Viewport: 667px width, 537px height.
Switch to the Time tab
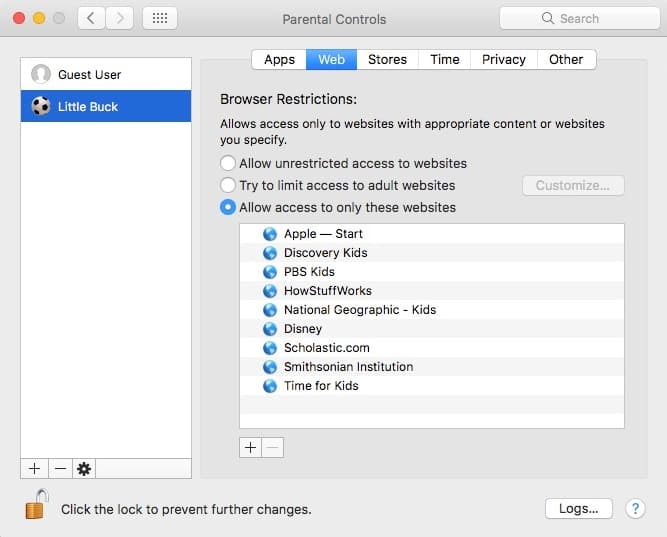pyautogui.click(x=445, y=59)
